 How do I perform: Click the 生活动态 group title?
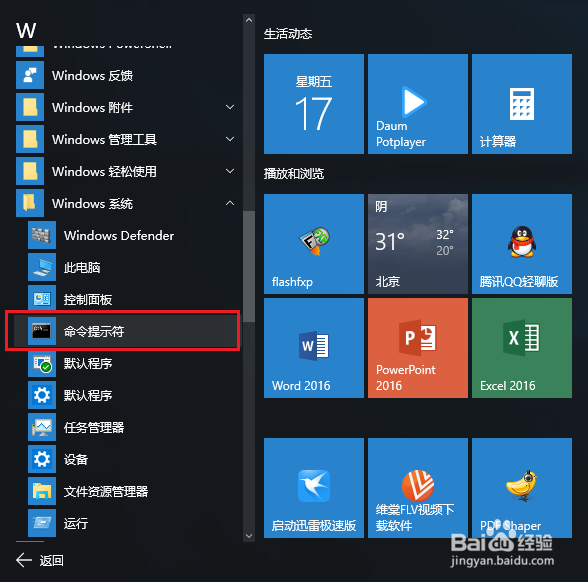pos(288,34)
